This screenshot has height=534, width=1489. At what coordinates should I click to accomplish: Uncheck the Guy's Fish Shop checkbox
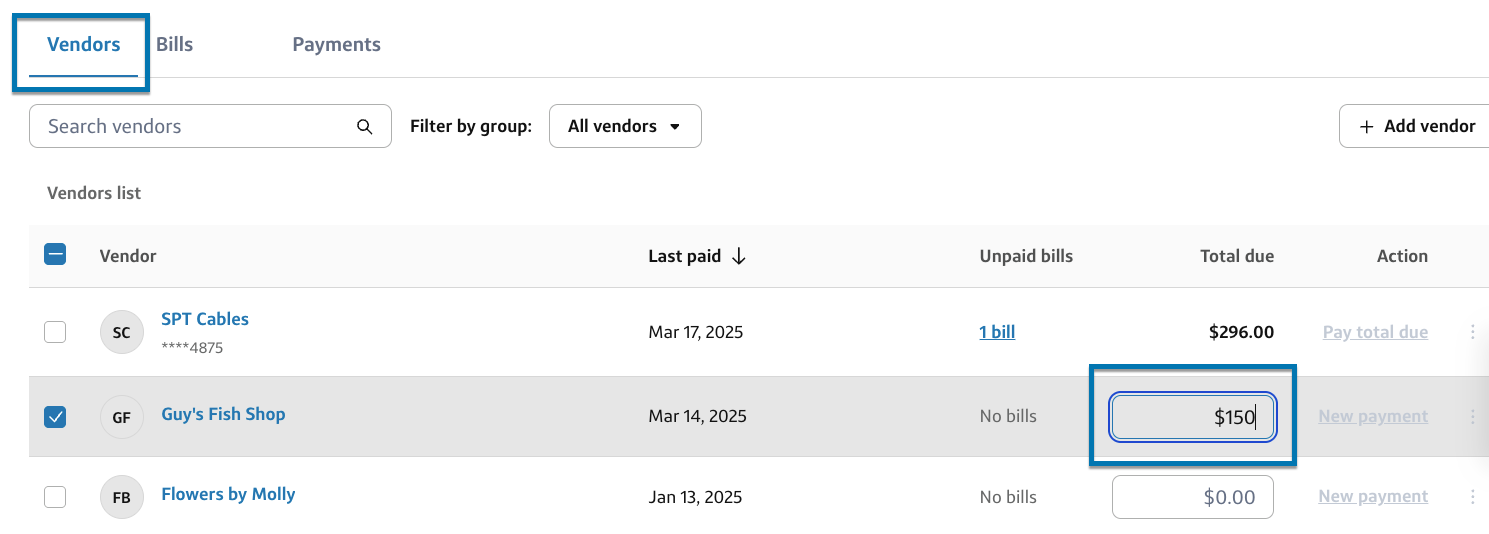coord(55,417)
